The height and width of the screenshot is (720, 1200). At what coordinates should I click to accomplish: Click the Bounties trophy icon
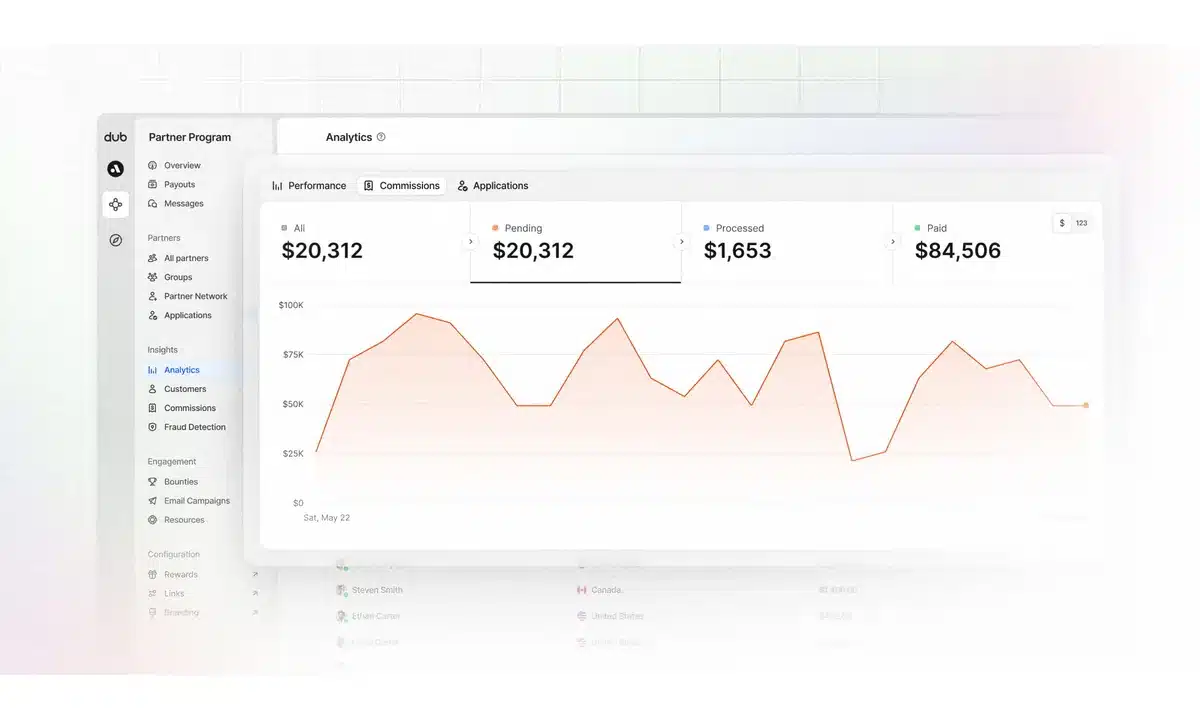pyautogui.click(x=152, y=481)
